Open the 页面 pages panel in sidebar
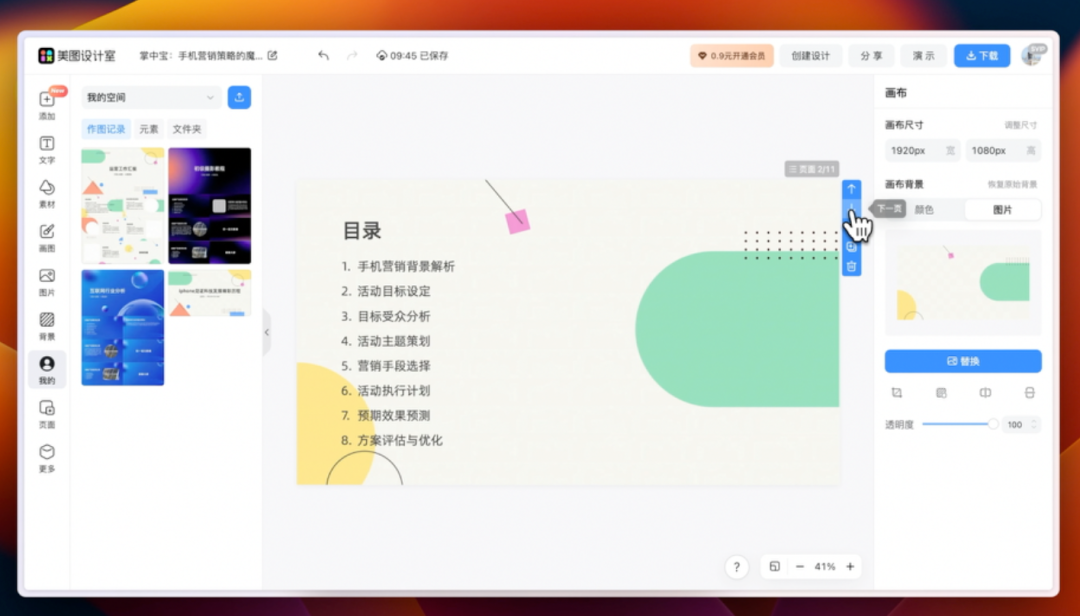1080x616 pixels. point(46,411)
